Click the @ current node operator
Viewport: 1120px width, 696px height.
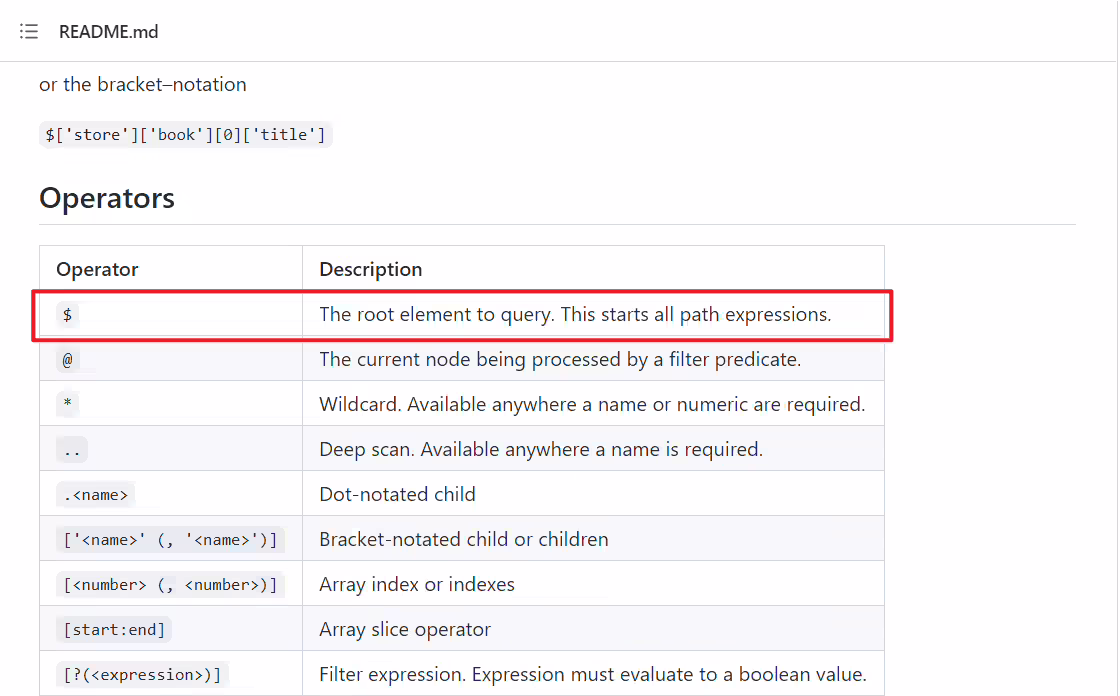67,359
